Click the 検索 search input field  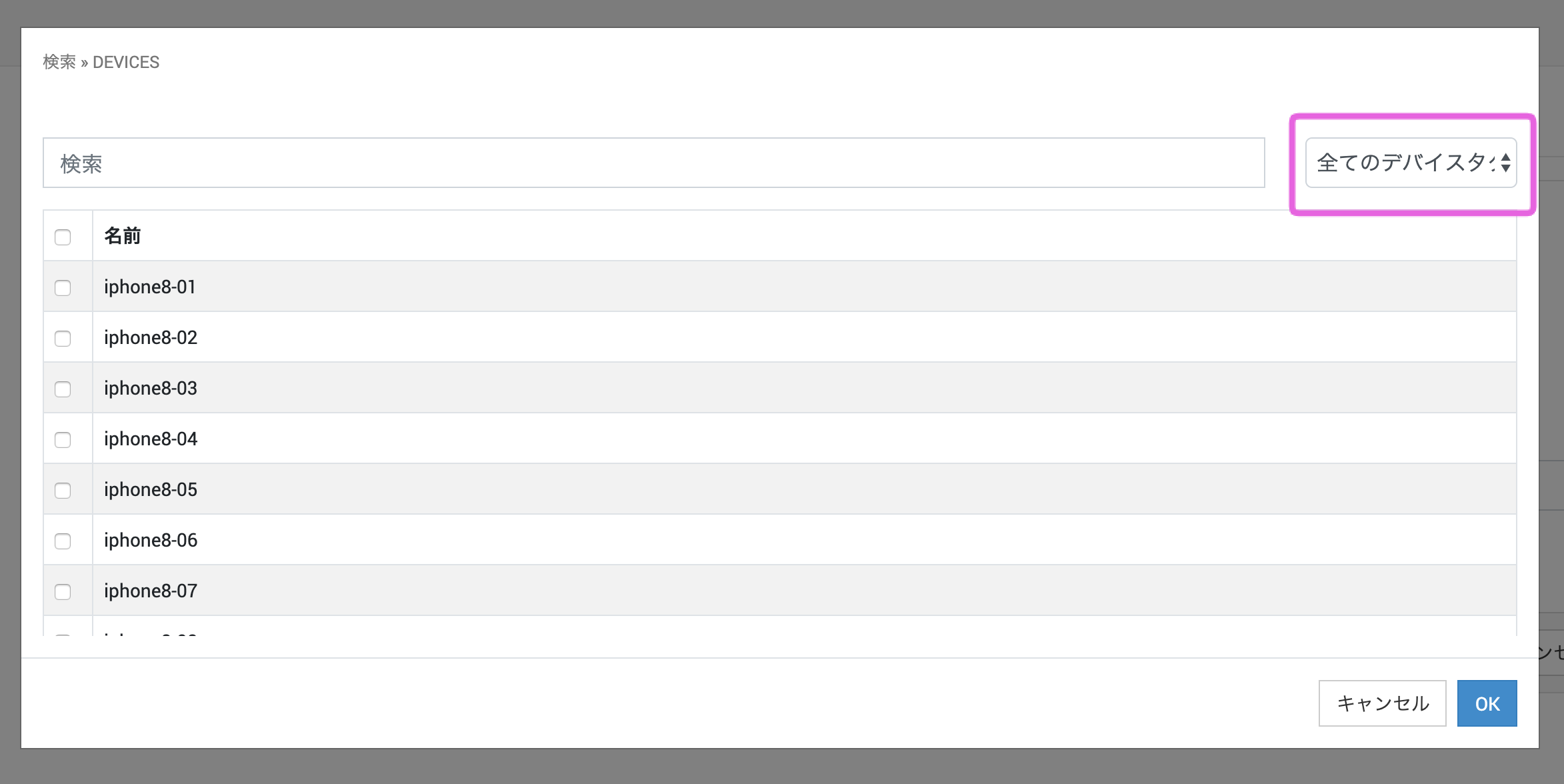(x=653, y=163)
